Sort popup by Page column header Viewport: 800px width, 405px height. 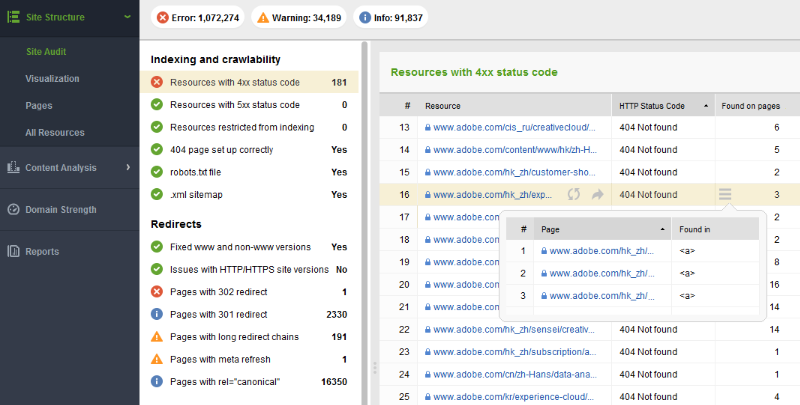pyautogui.click(x=603, y=229)
